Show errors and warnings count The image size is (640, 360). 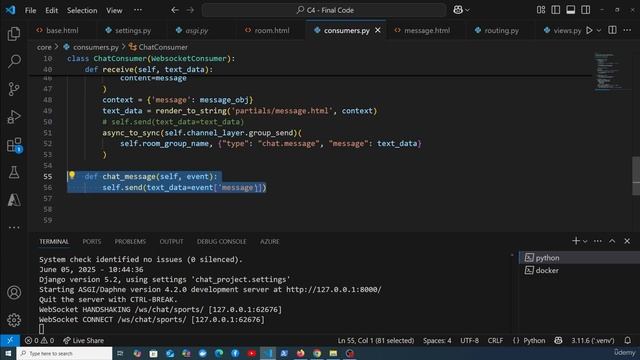pos(39,340)
